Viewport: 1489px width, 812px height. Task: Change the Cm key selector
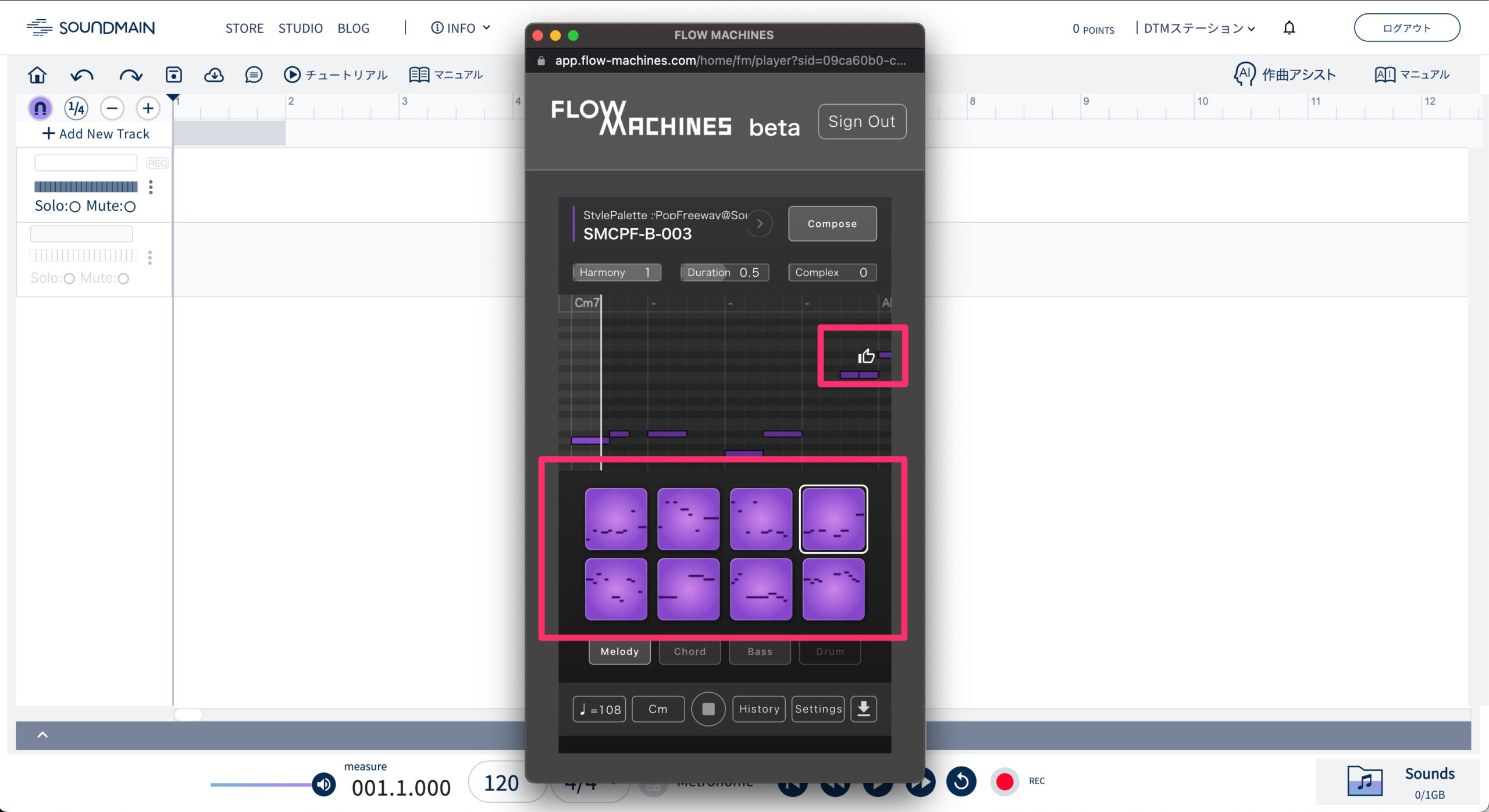pos(658,708)
